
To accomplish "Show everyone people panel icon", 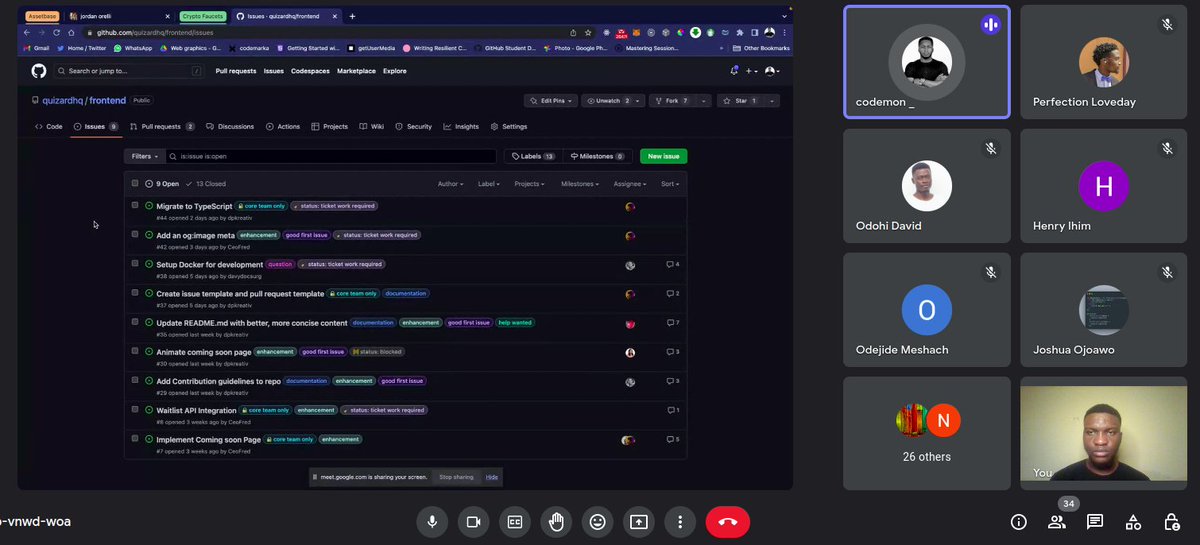I will 1056,522.
